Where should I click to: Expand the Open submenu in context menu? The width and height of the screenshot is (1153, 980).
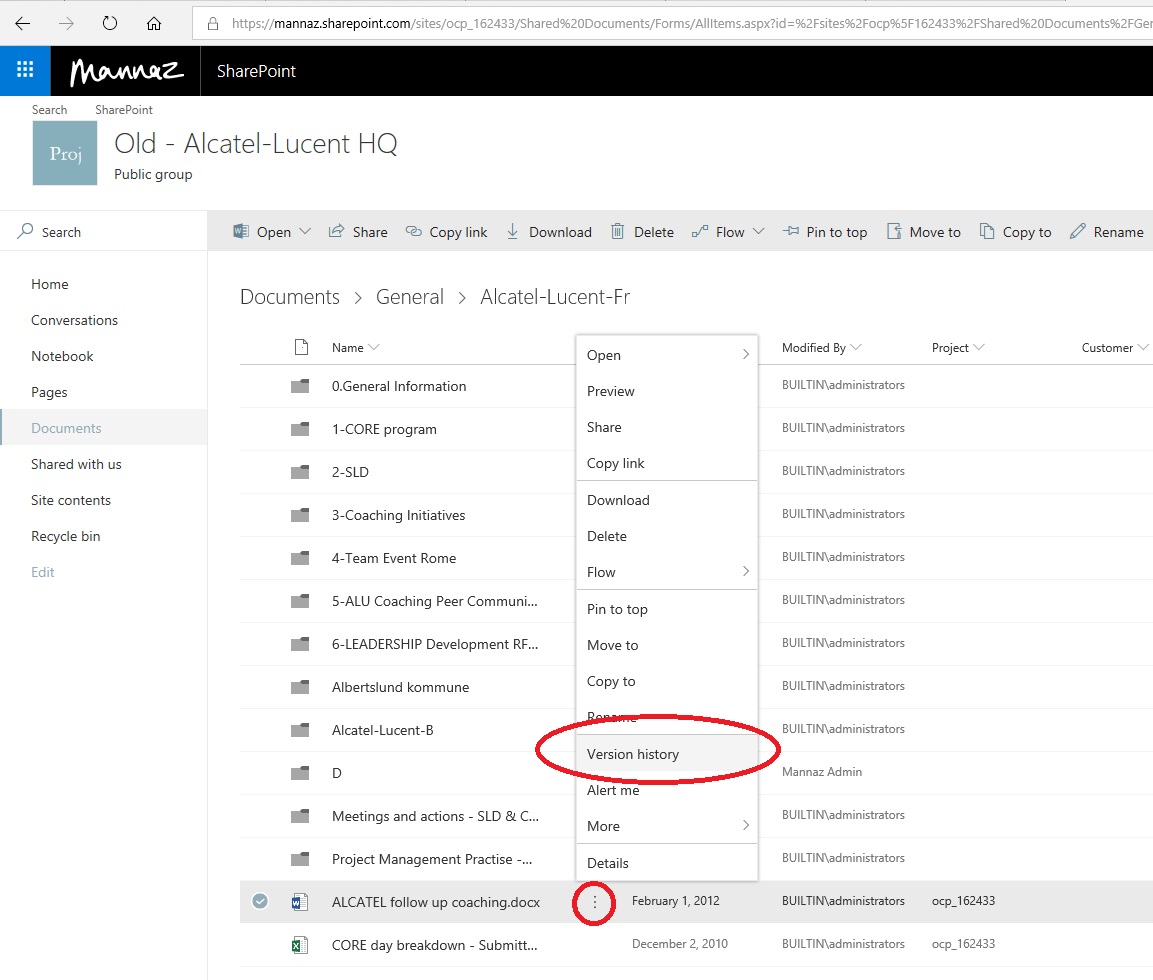click(746, 354)
